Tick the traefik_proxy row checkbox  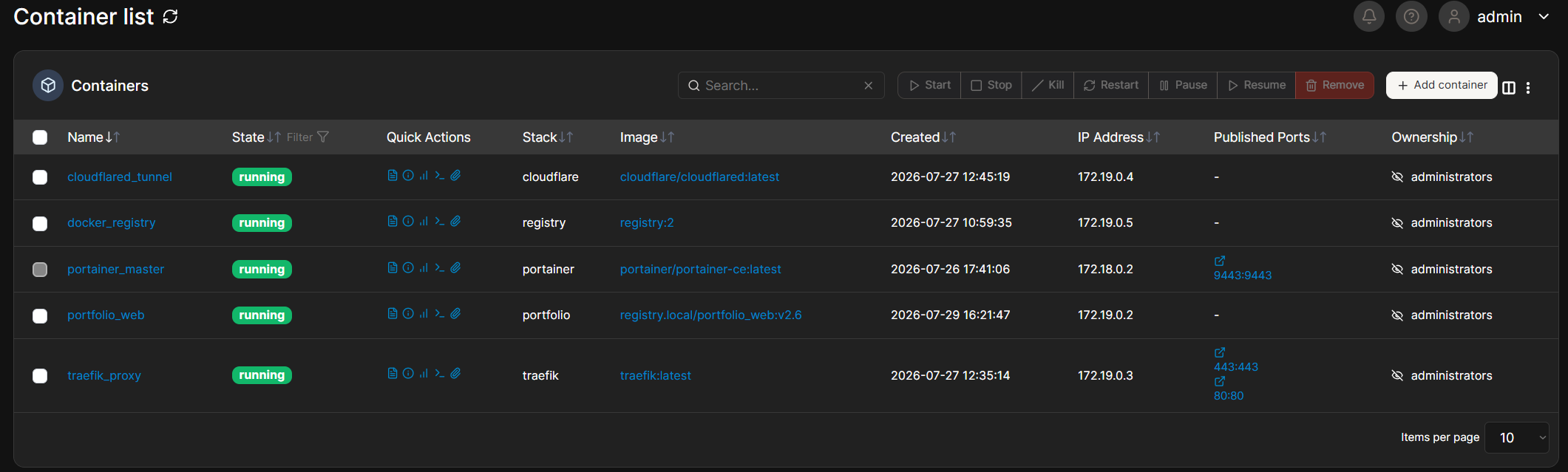tap(40, 376)
